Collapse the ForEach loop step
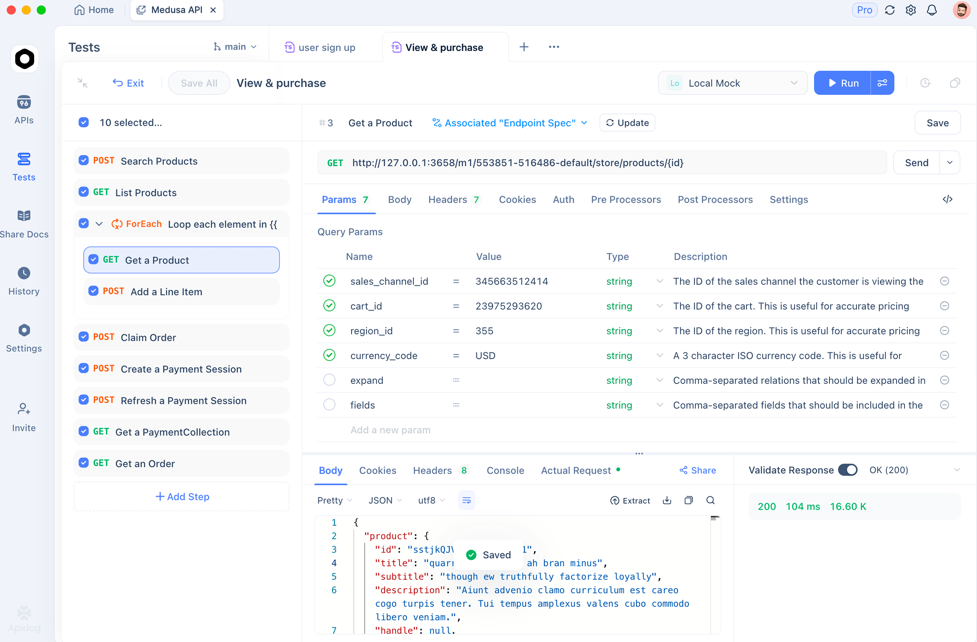This screenshot has height=642, width=977. coord(101,224)
